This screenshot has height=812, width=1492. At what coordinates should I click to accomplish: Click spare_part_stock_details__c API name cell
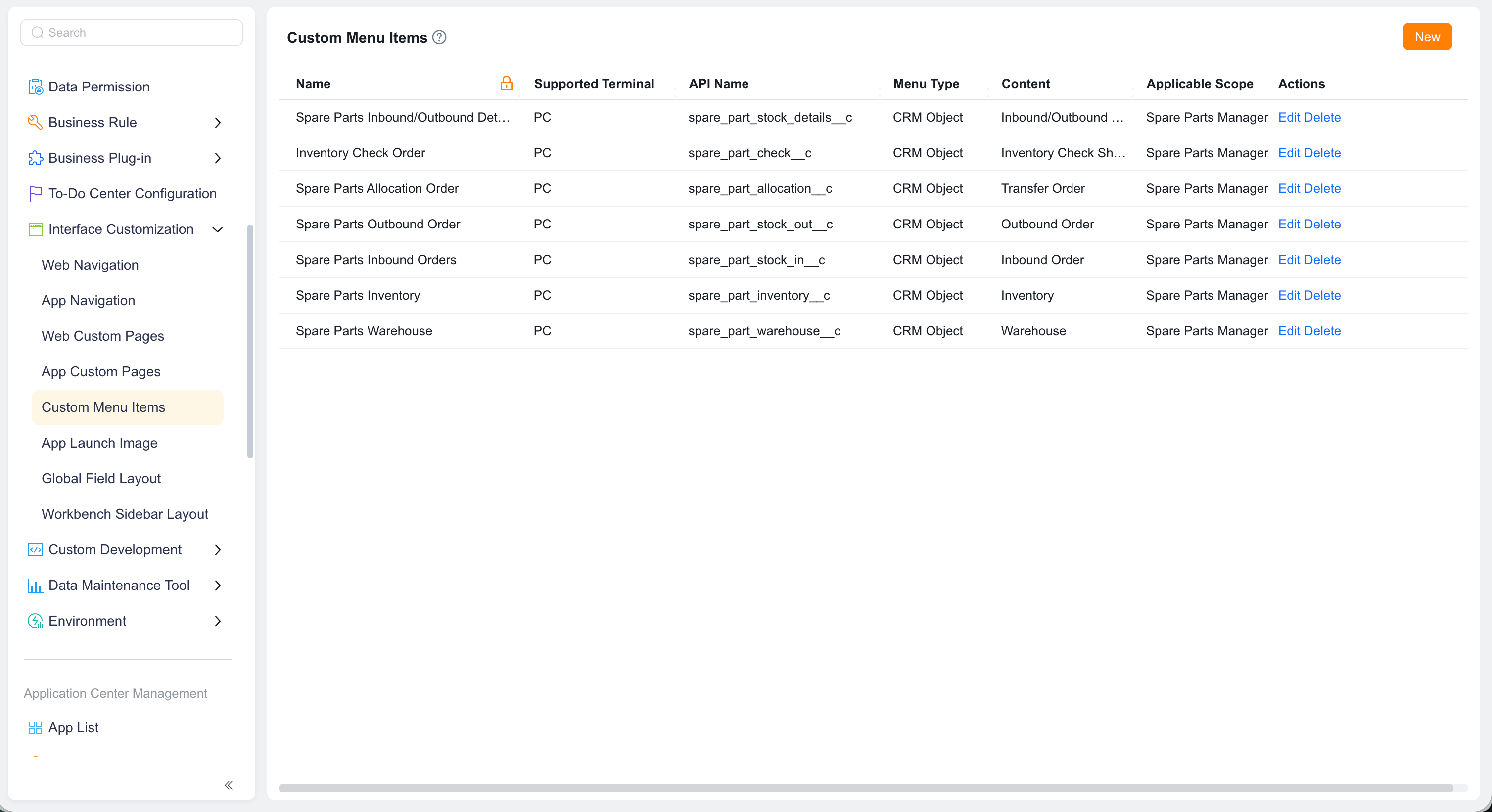tap(770, 118)
